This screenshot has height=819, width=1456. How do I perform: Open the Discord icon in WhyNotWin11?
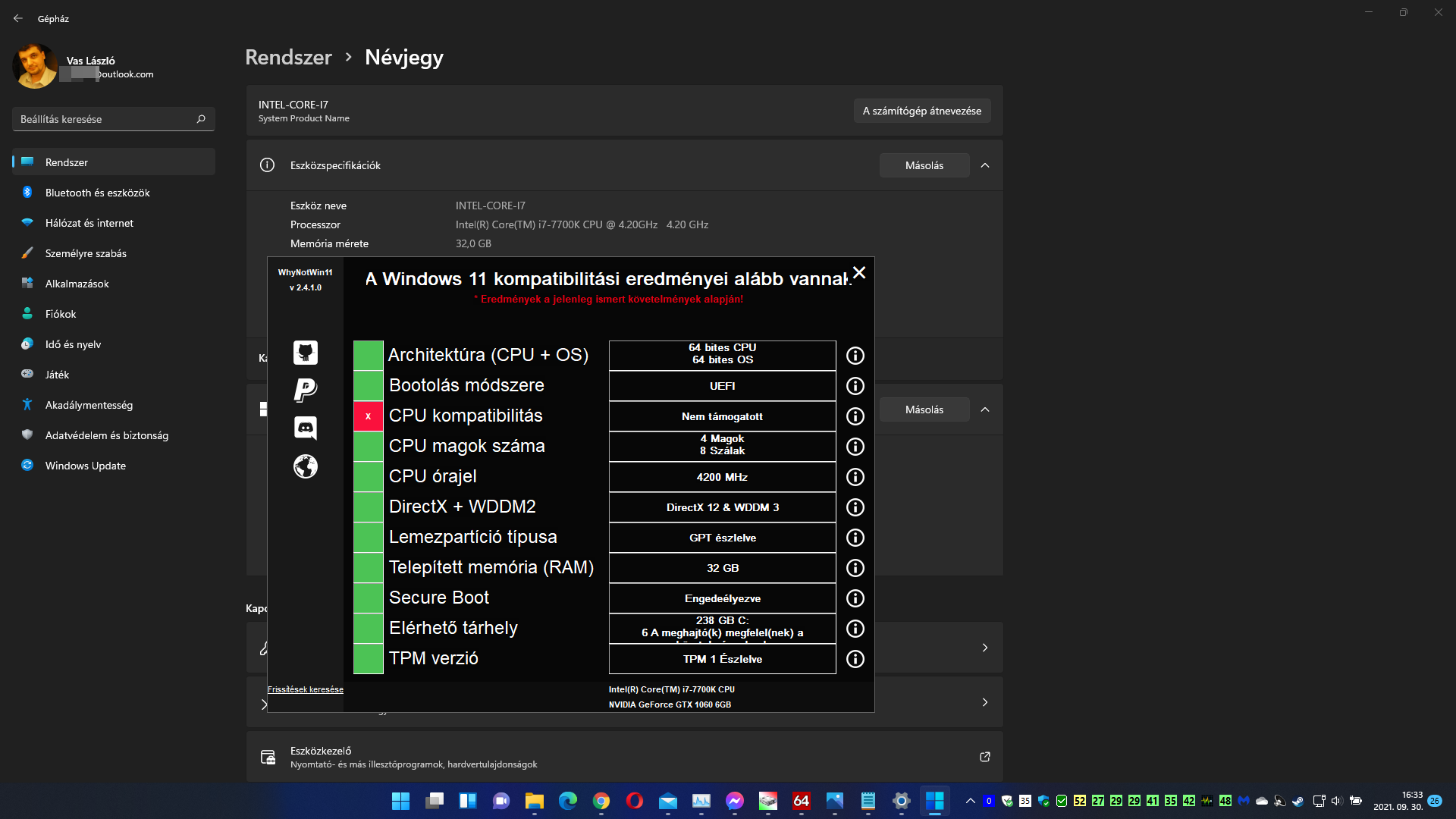coord(306,428)
